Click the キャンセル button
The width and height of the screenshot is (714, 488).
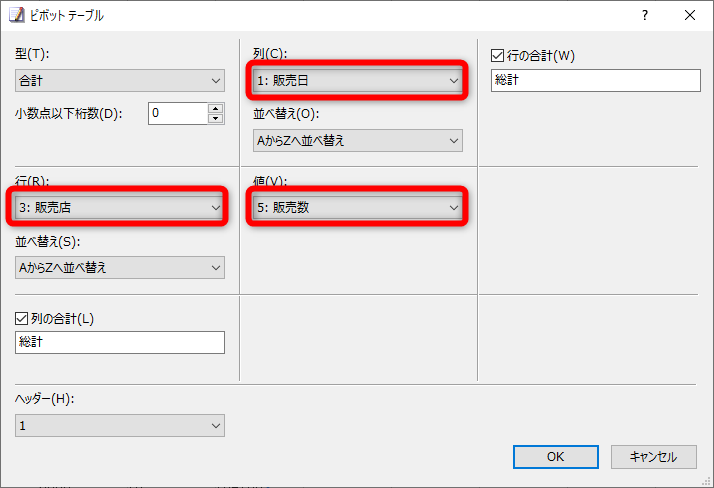click(654, 457)
